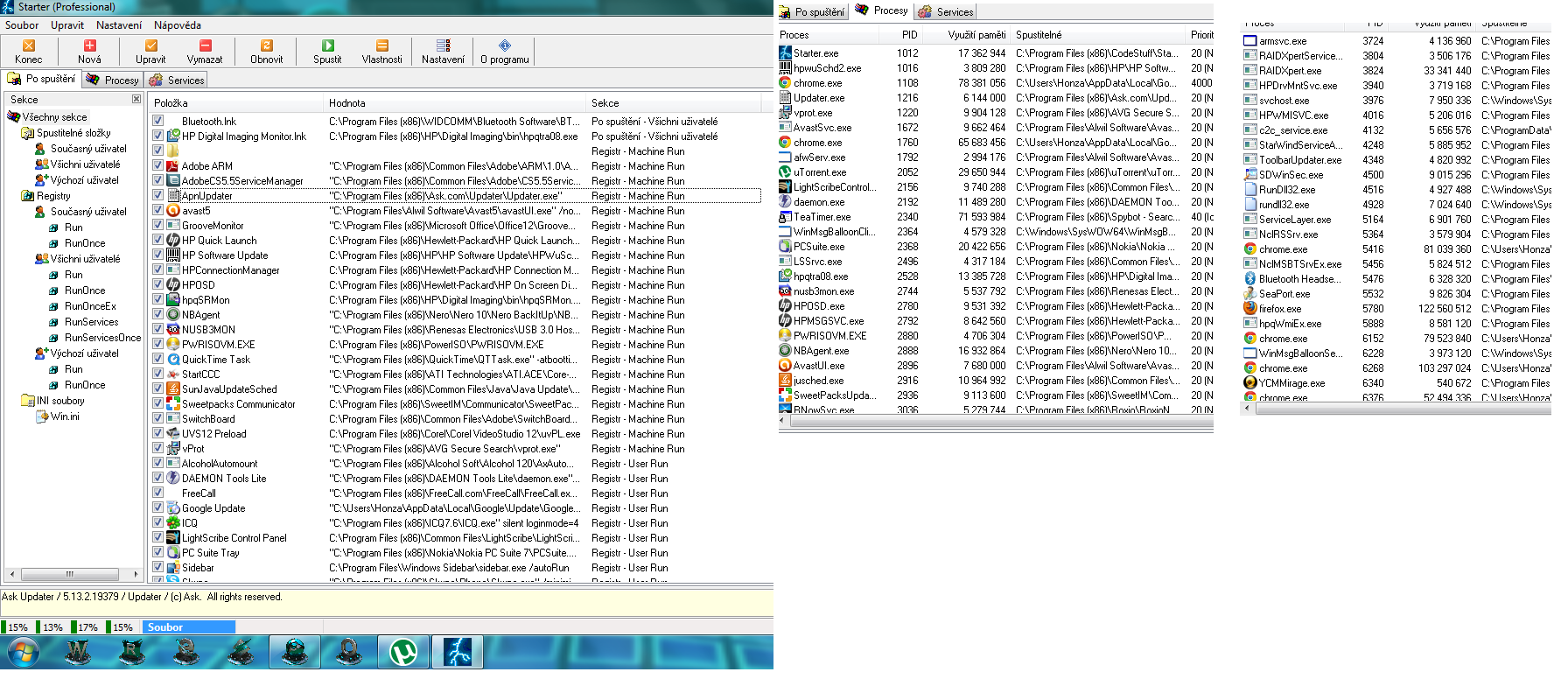Select Spustitelné složky in the tree

pos(73,132)
